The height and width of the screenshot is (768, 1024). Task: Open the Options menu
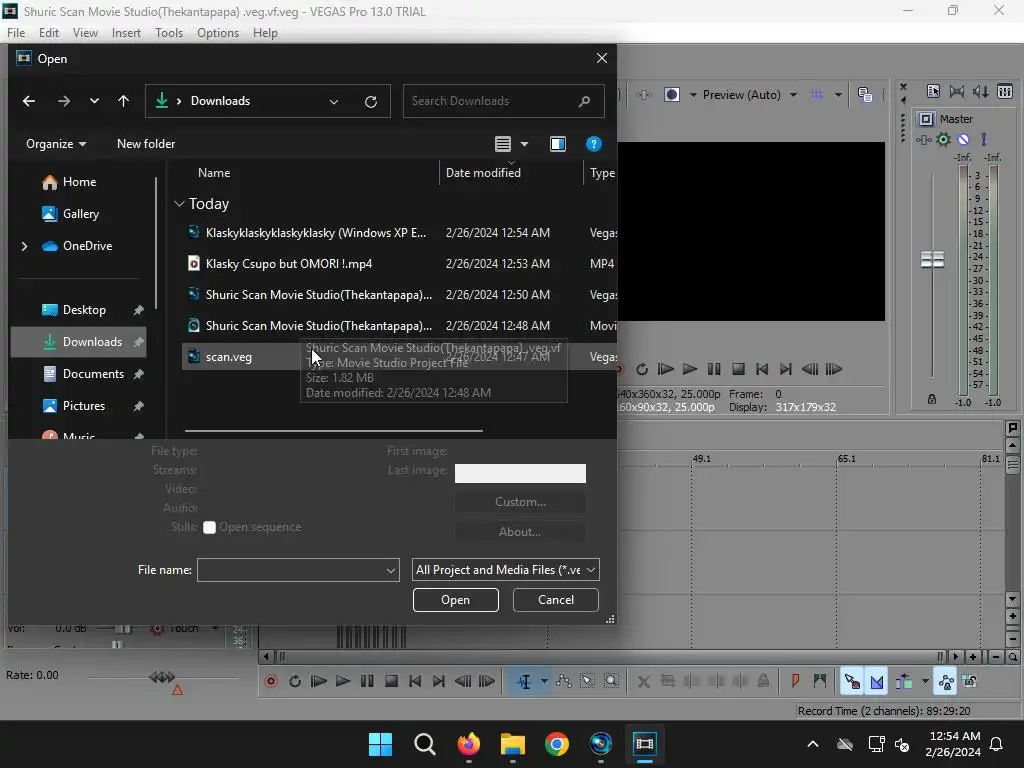pos(217,33)
